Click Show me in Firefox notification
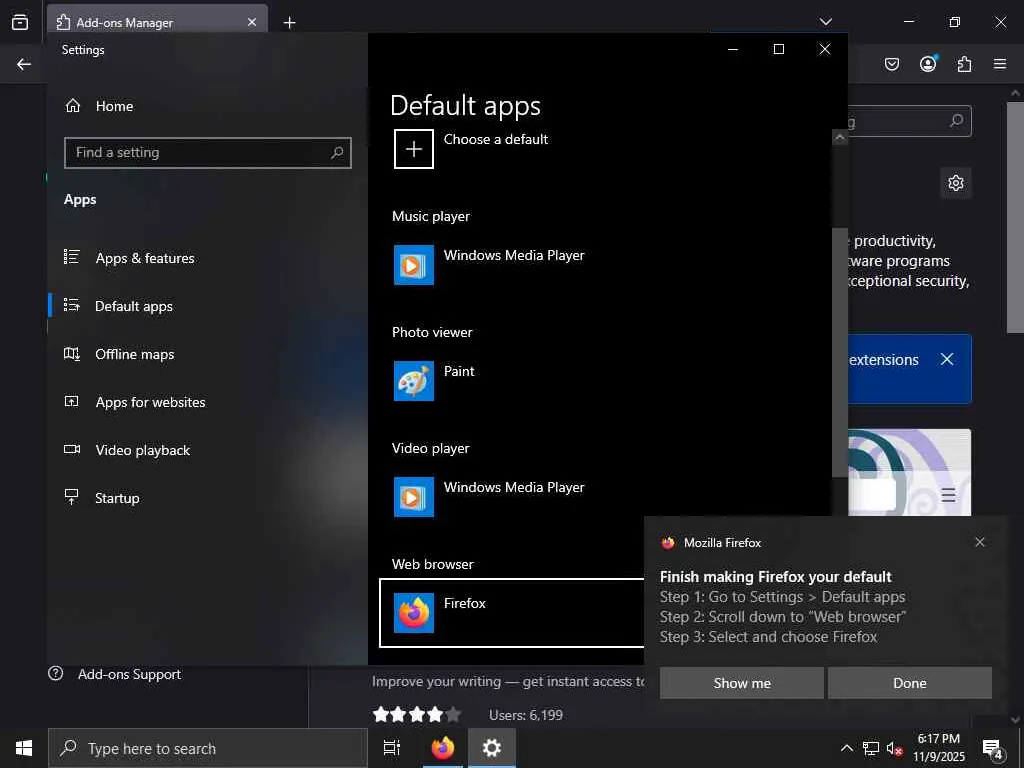The width and height of the screenshot is (1024, 768). [742, 683]
